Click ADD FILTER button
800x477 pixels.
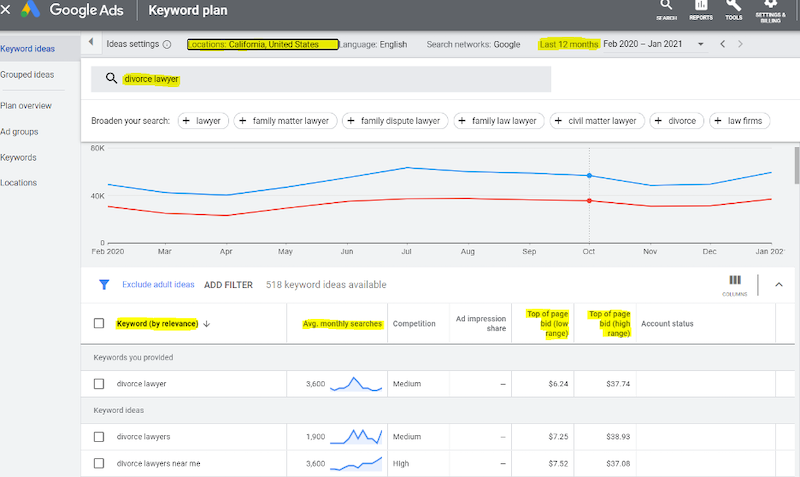point(228,285)
